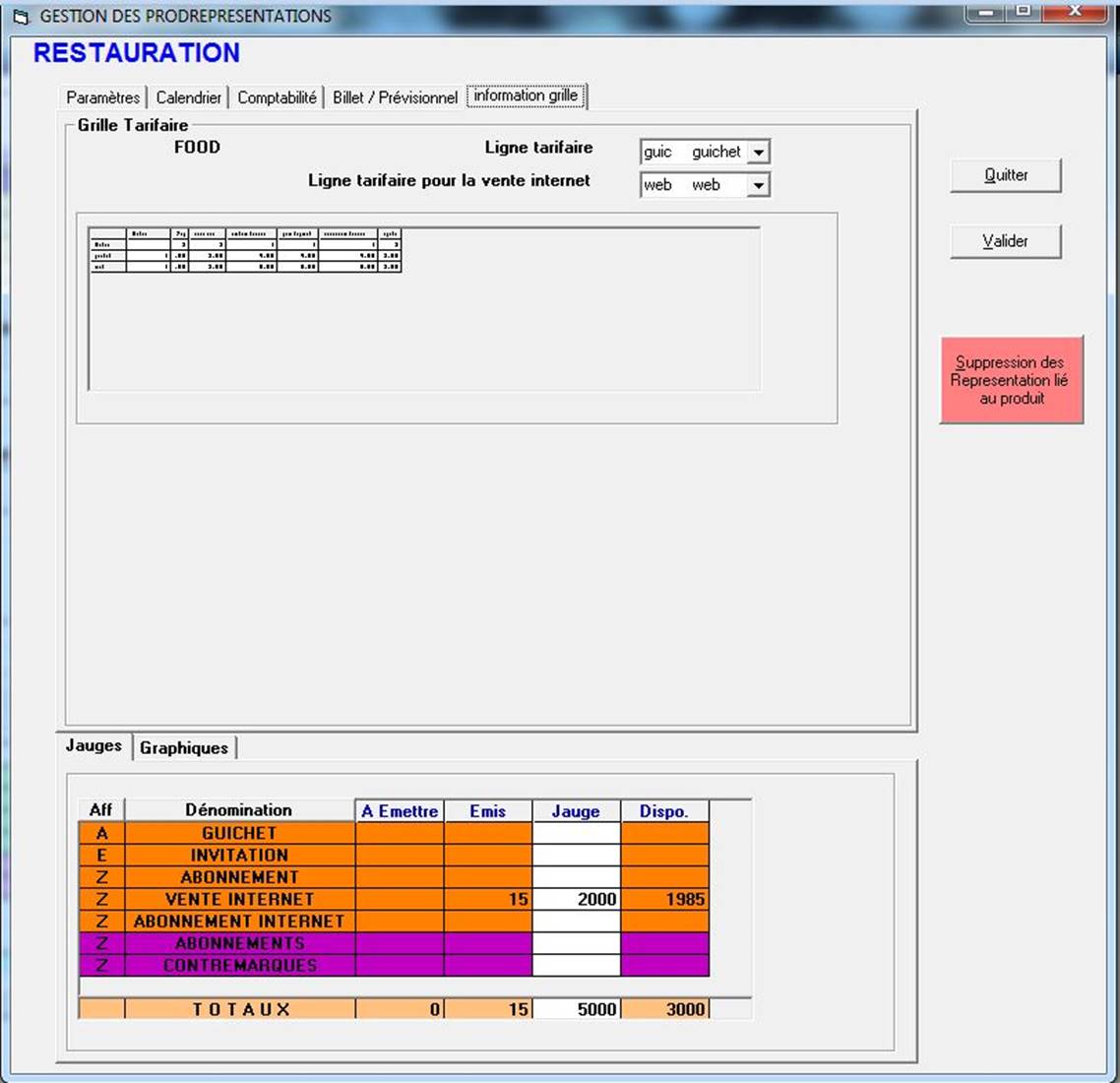Click the Aff column header
This screenshot has width=1120, height=1083.
(x=100, y=810)
